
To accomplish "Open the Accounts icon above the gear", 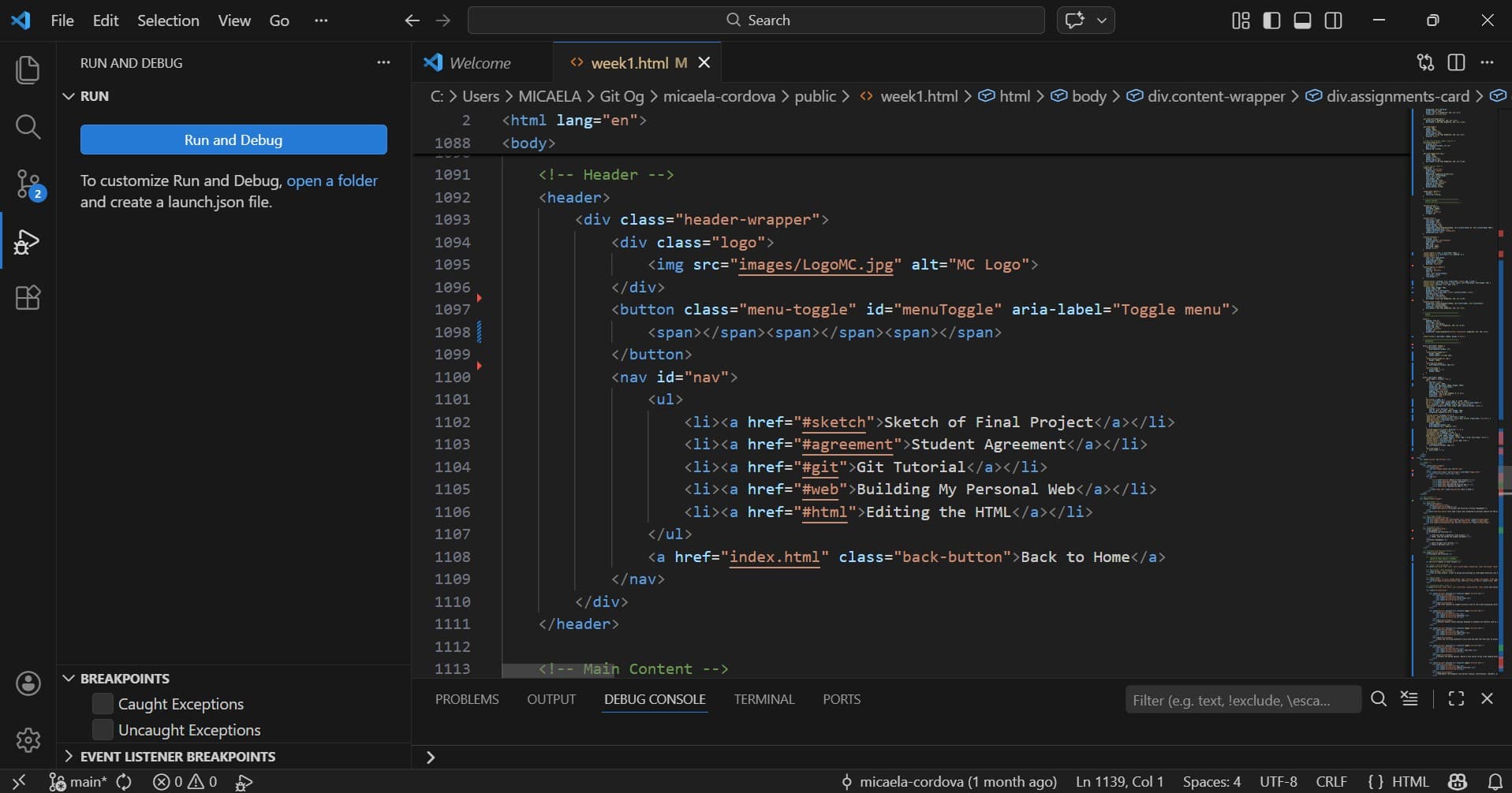I will [x=28, y=683].
